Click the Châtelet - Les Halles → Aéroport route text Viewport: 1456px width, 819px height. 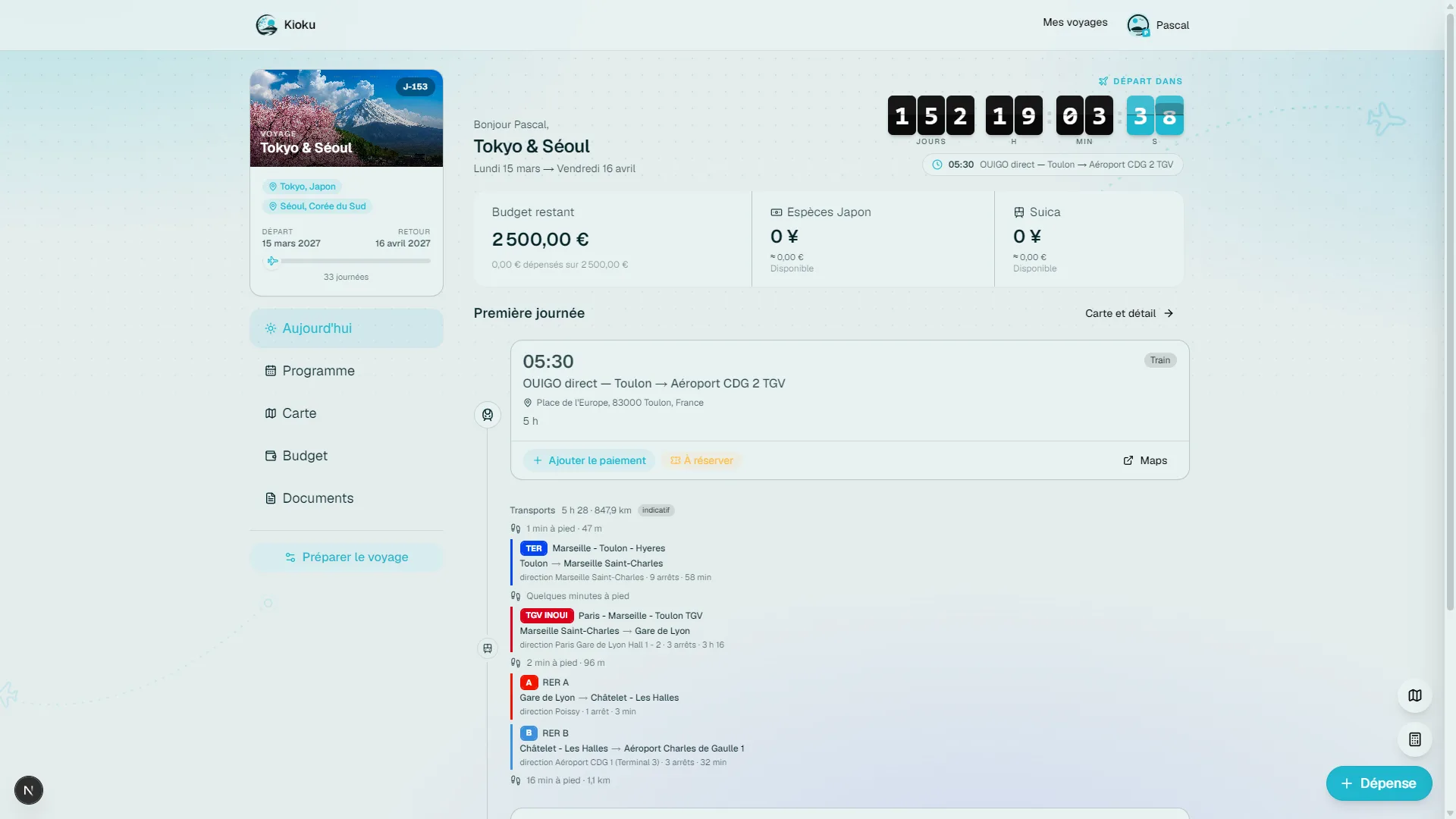pos(632,748)
